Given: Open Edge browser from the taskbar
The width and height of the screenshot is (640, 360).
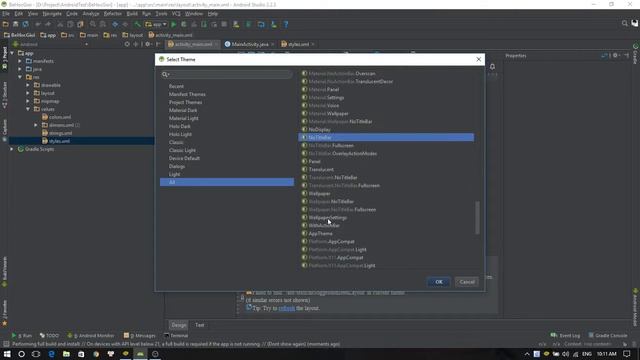Looking at the screenshot, I should 51,354.
